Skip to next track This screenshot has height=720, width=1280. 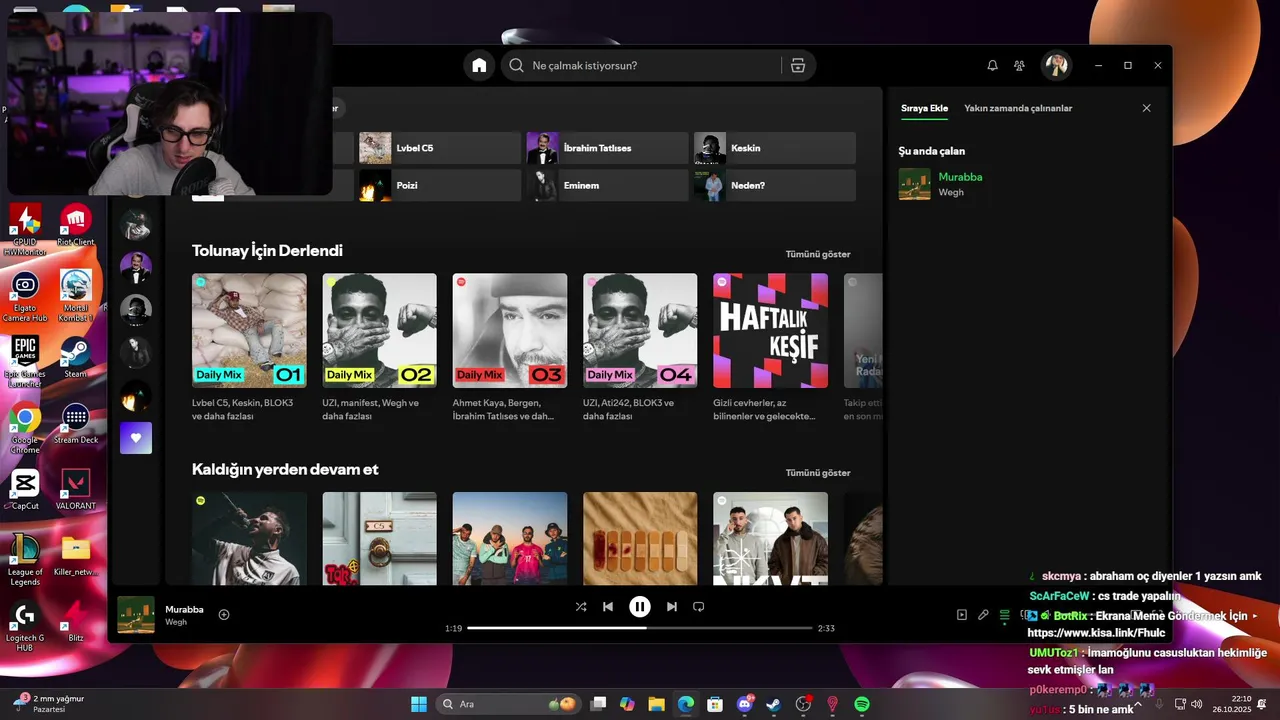click(672, 606)
